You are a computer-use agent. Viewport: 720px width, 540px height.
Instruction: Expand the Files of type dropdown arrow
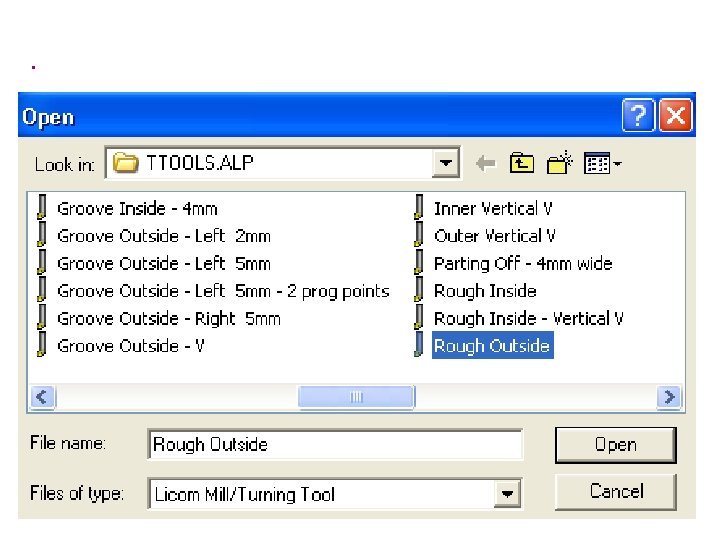[x=507, y=494]
